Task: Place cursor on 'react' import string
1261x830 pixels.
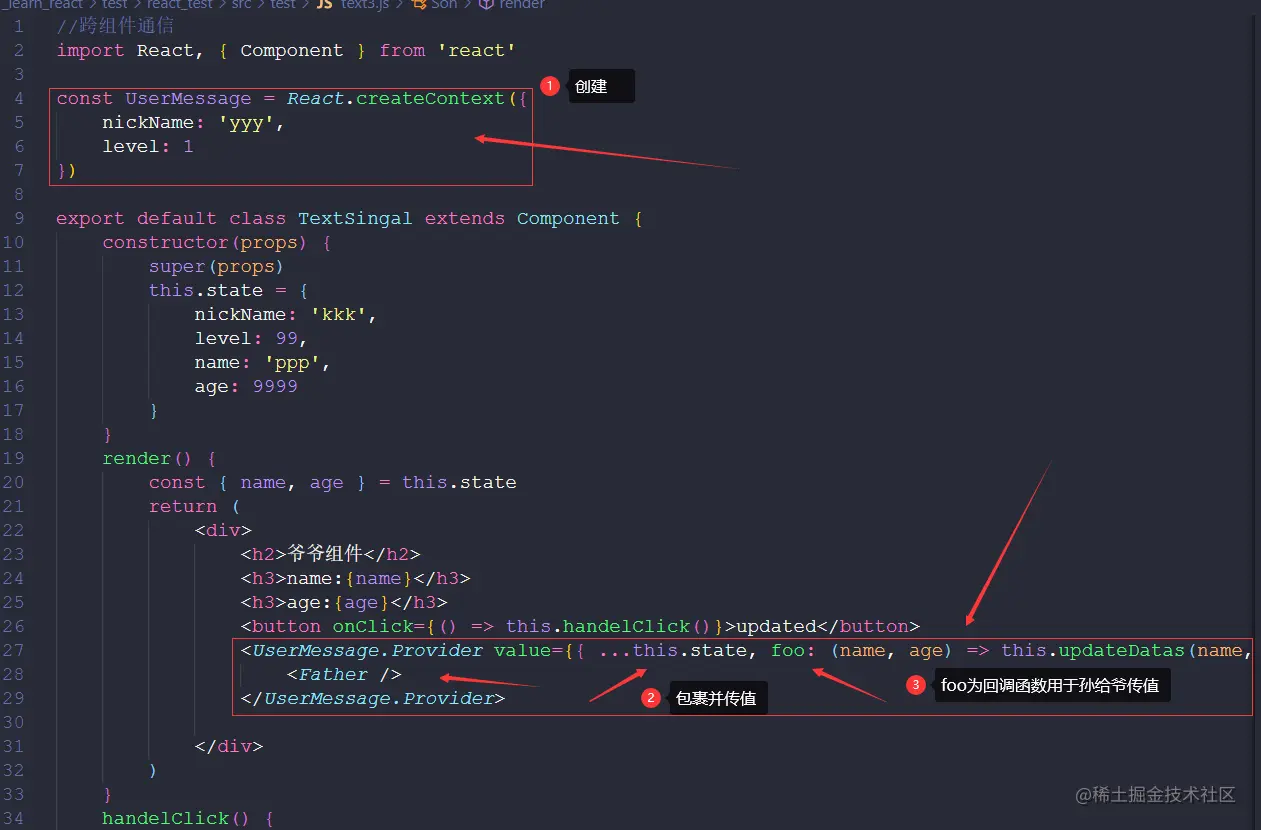Action: click(476, 50)
